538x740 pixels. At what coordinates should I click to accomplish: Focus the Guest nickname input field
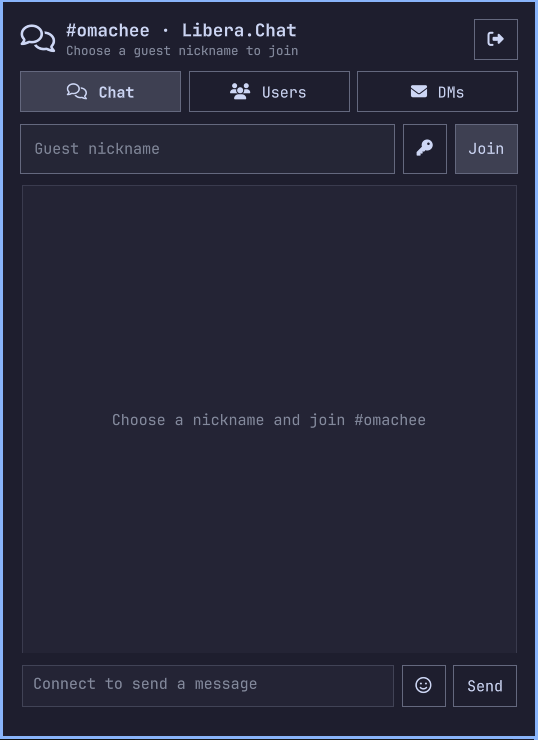(208, 149)
